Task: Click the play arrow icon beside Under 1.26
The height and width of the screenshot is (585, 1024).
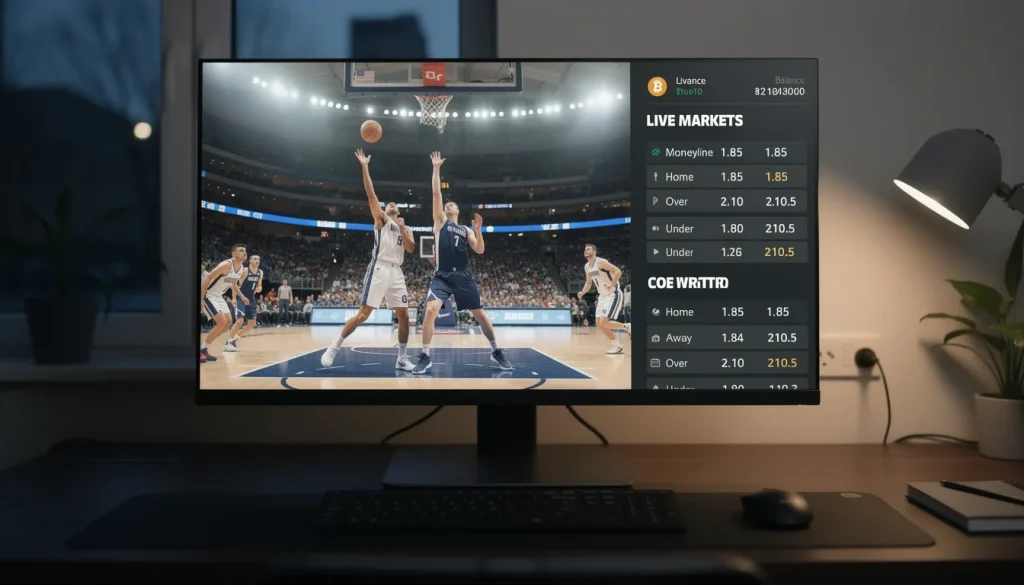Action: 656,252
